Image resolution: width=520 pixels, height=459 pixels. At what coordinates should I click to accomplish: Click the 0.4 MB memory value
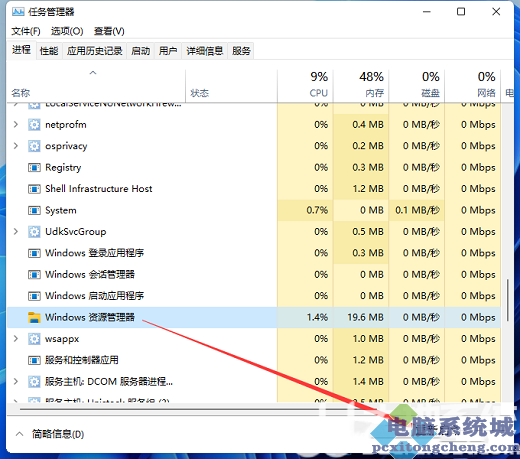(x=368, y=125)
